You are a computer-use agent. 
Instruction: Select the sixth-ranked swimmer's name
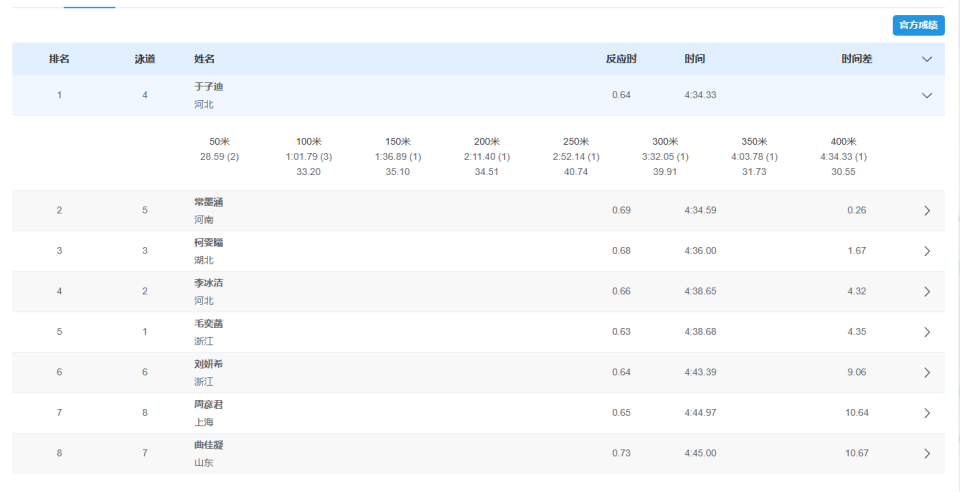(x=209, y=364)
